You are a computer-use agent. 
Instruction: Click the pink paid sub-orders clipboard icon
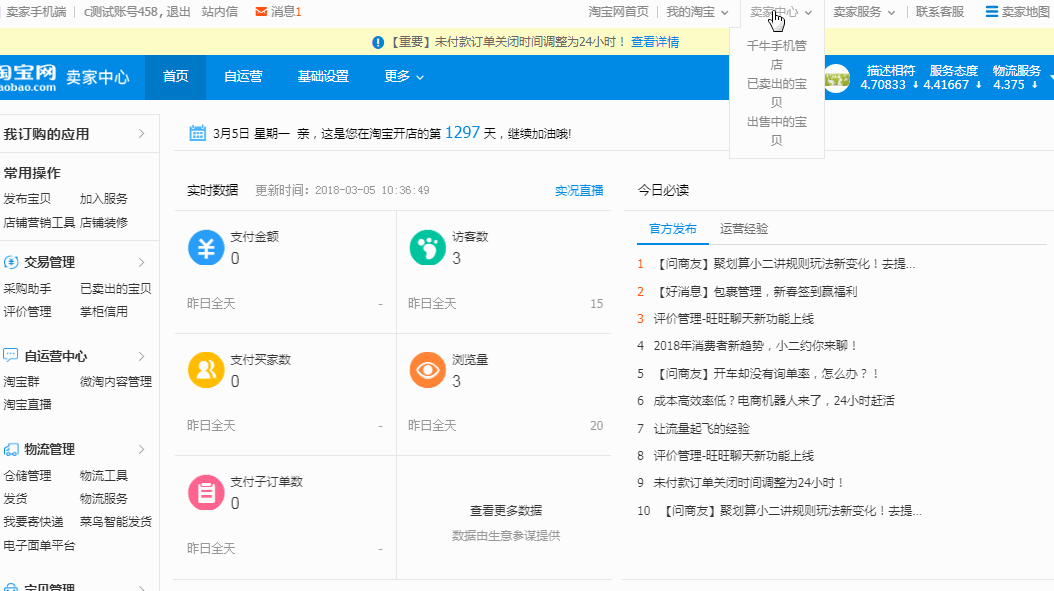(206, 493)
